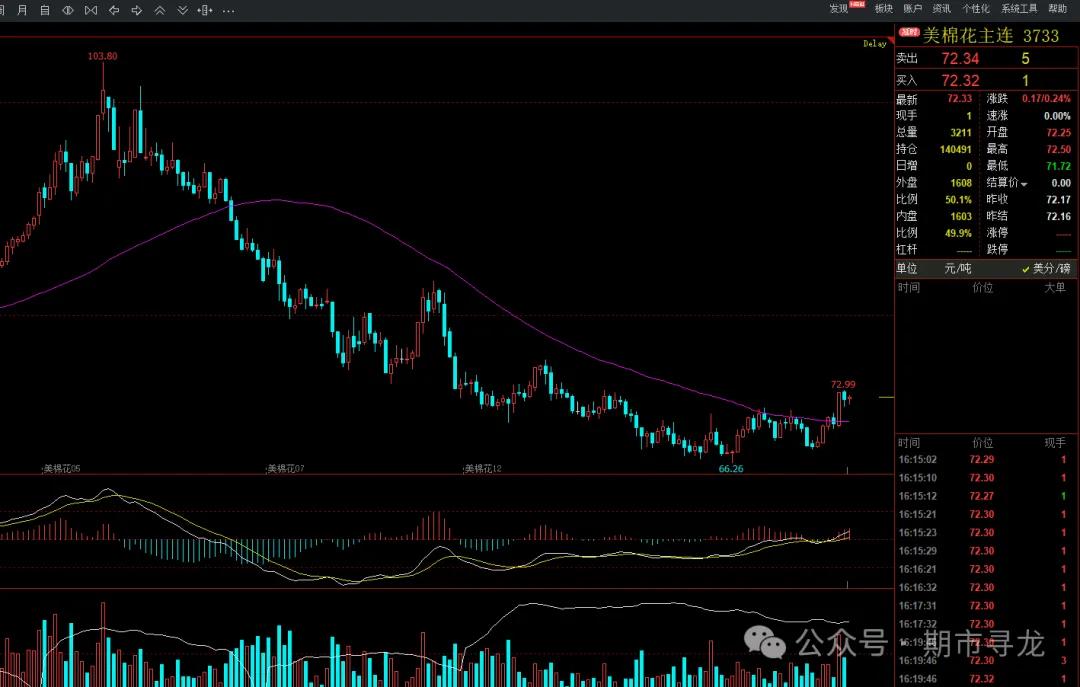Expand the 结算价 dropdown arrow
Image resolution: width=1080 pixels, height=687 pixels.
(x=1023, y=184)
